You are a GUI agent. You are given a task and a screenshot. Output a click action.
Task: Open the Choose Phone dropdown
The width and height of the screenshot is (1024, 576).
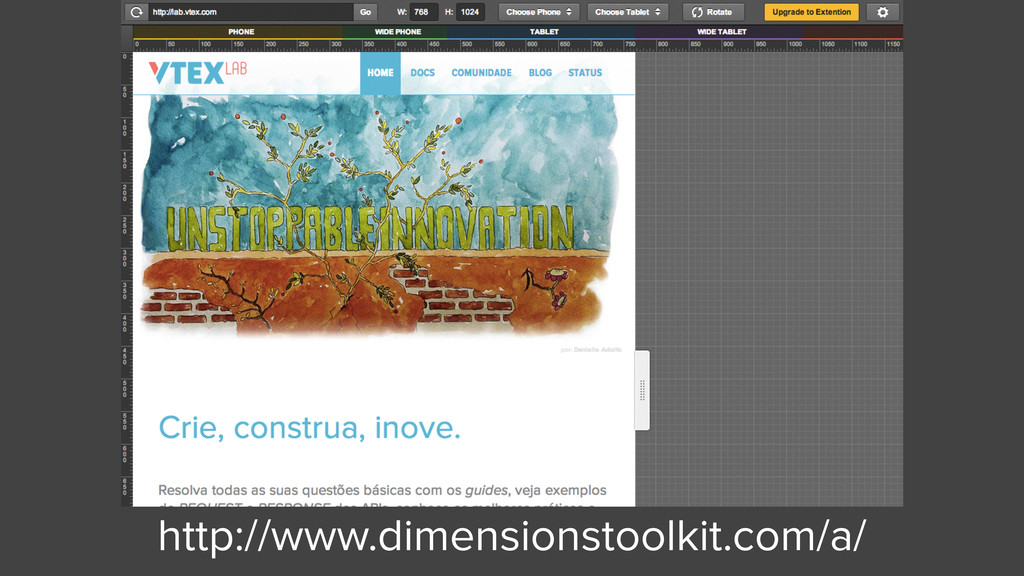point(539,12)
